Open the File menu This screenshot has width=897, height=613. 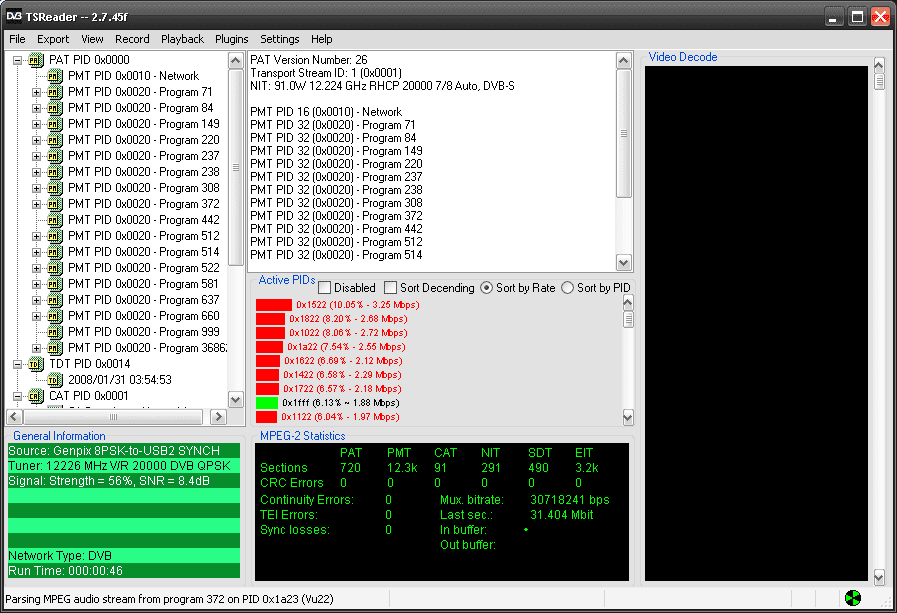[x=17, y=39]
